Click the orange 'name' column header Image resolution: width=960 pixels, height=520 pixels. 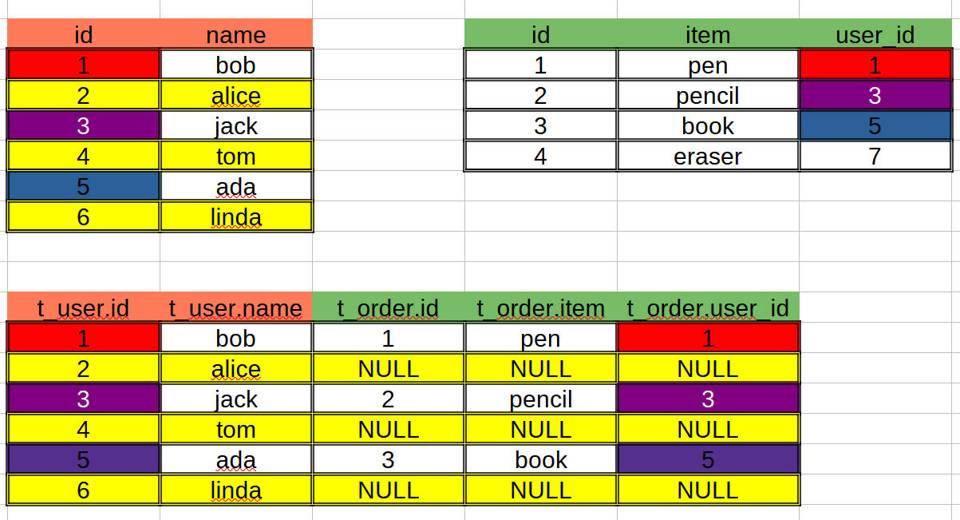point(236,35)
